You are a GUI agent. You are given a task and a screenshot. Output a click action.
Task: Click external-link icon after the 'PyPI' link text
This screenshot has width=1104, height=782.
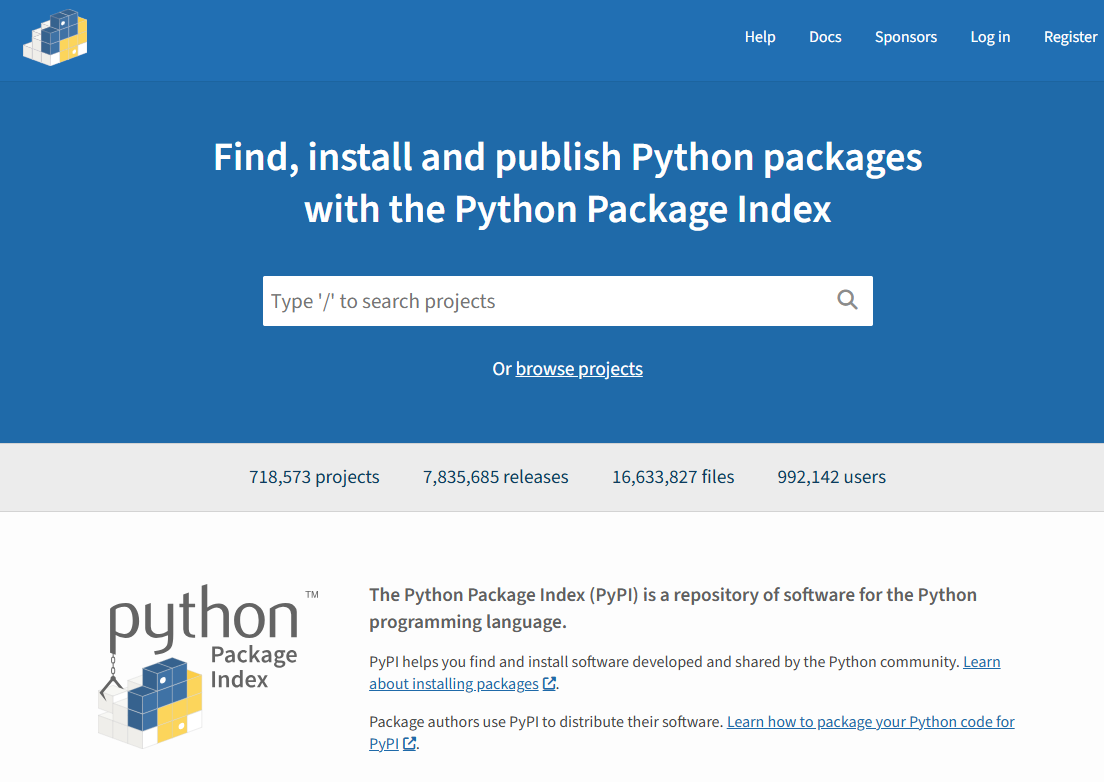click(409, 744)
